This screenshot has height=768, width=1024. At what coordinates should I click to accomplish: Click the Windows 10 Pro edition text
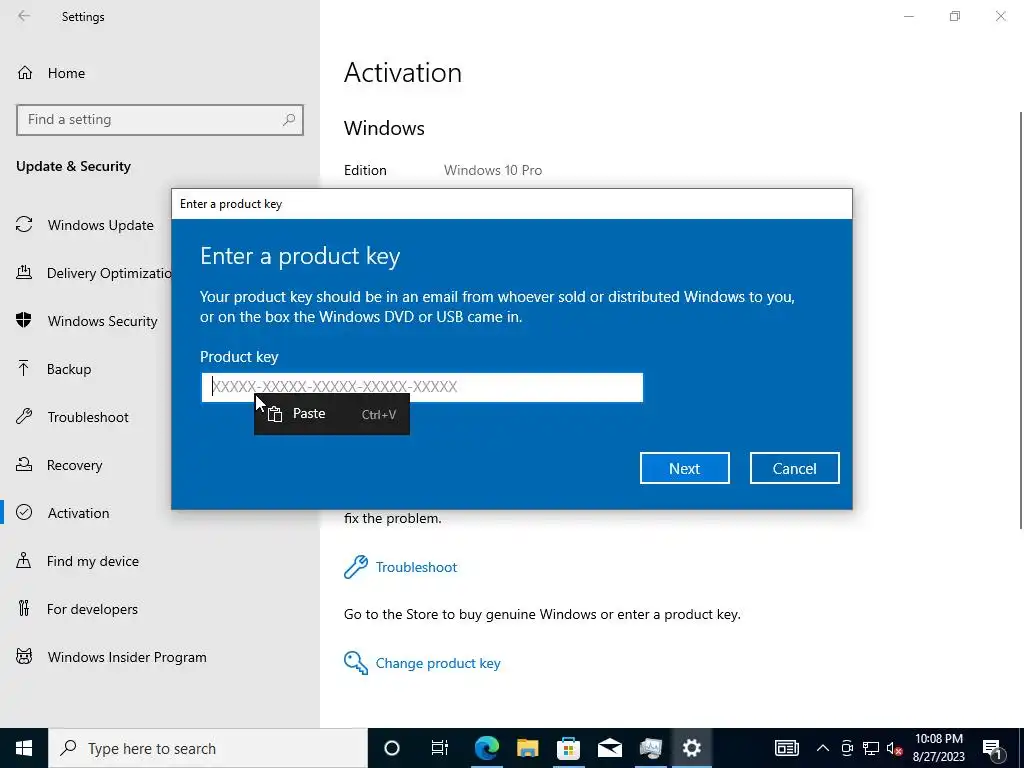tap(493, 170)
